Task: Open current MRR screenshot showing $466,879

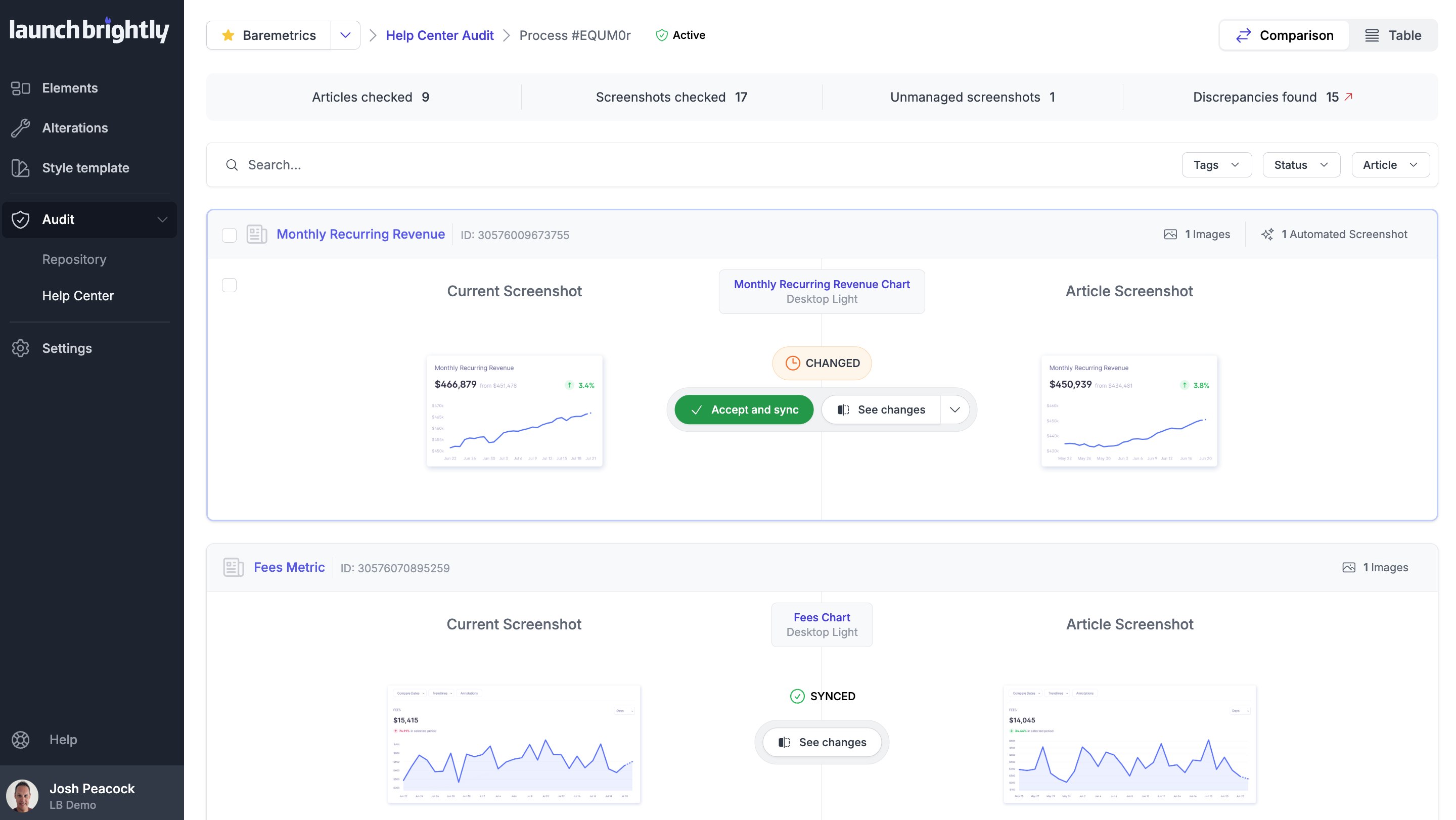Action: pos(514,411)
